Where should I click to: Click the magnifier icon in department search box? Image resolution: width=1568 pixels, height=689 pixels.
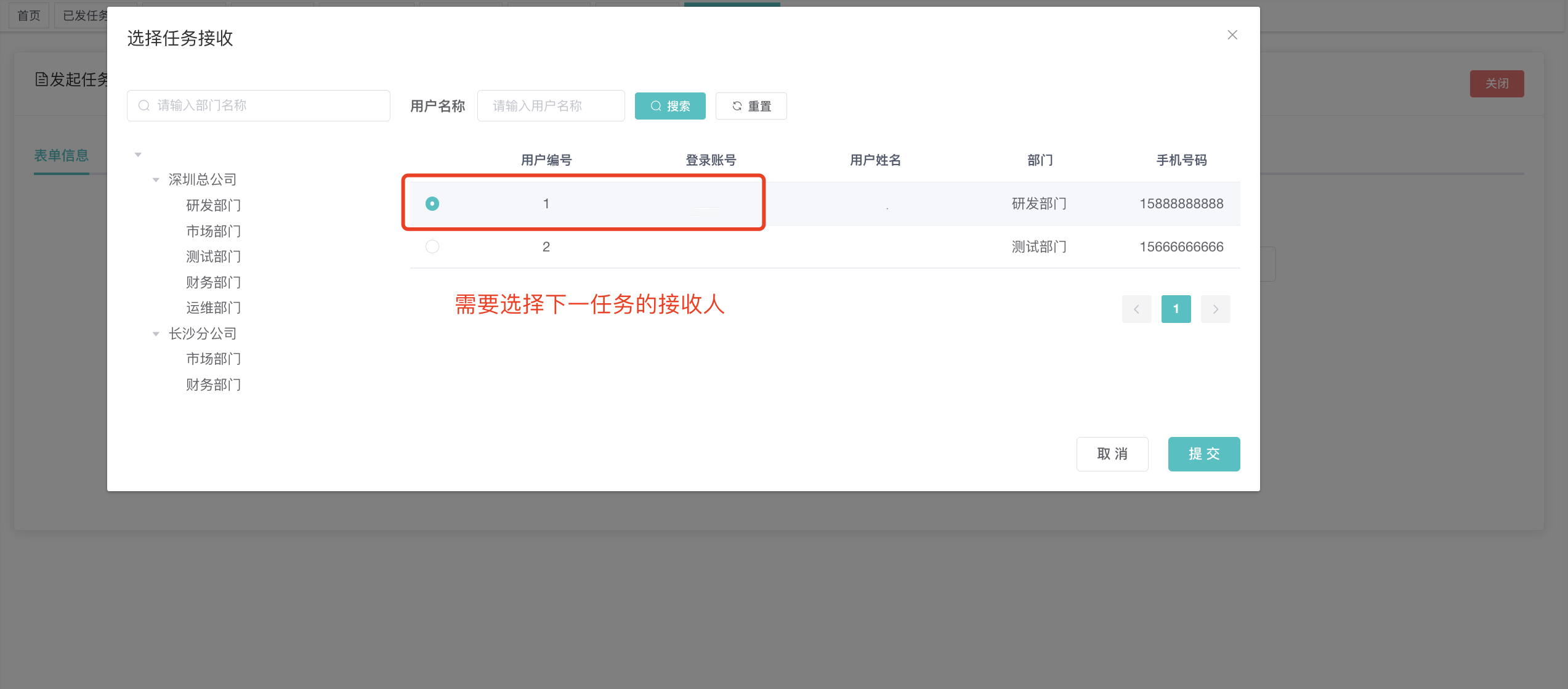pos(144,105)
